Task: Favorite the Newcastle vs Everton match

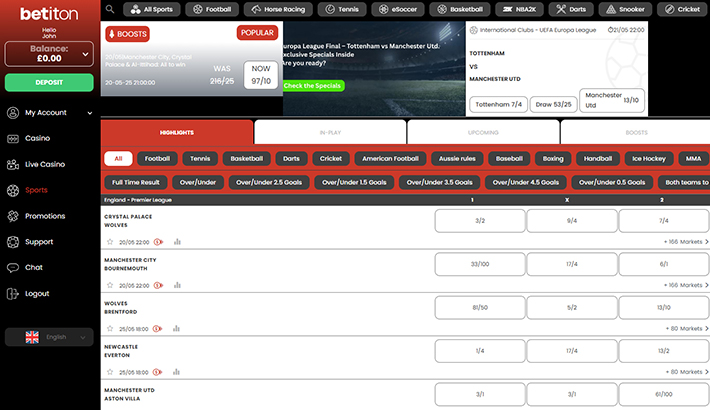Action: pos(110,372)
